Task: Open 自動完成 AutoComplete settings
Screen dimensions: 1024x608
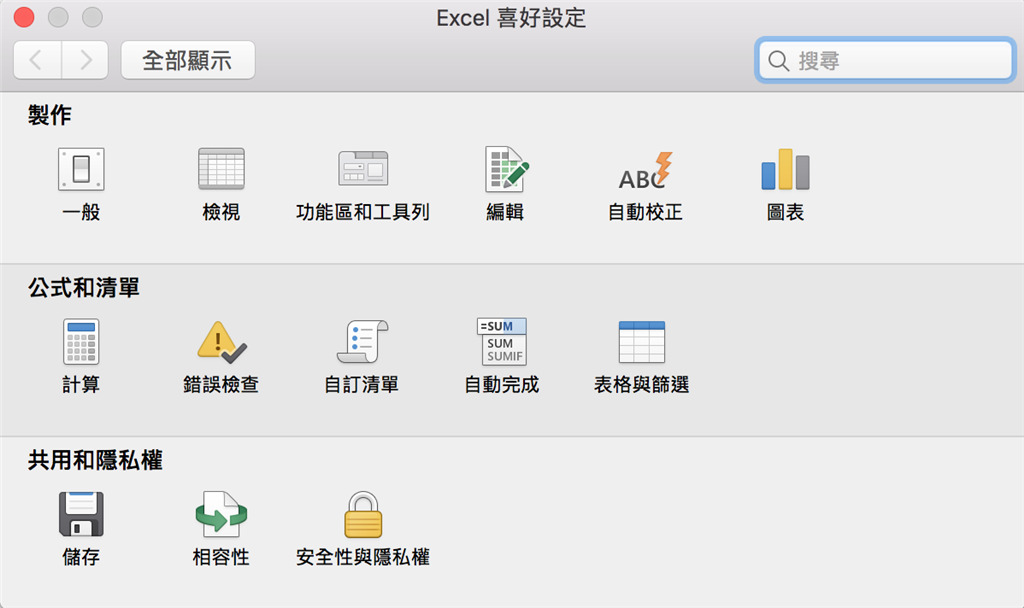Action: point(502,357)
